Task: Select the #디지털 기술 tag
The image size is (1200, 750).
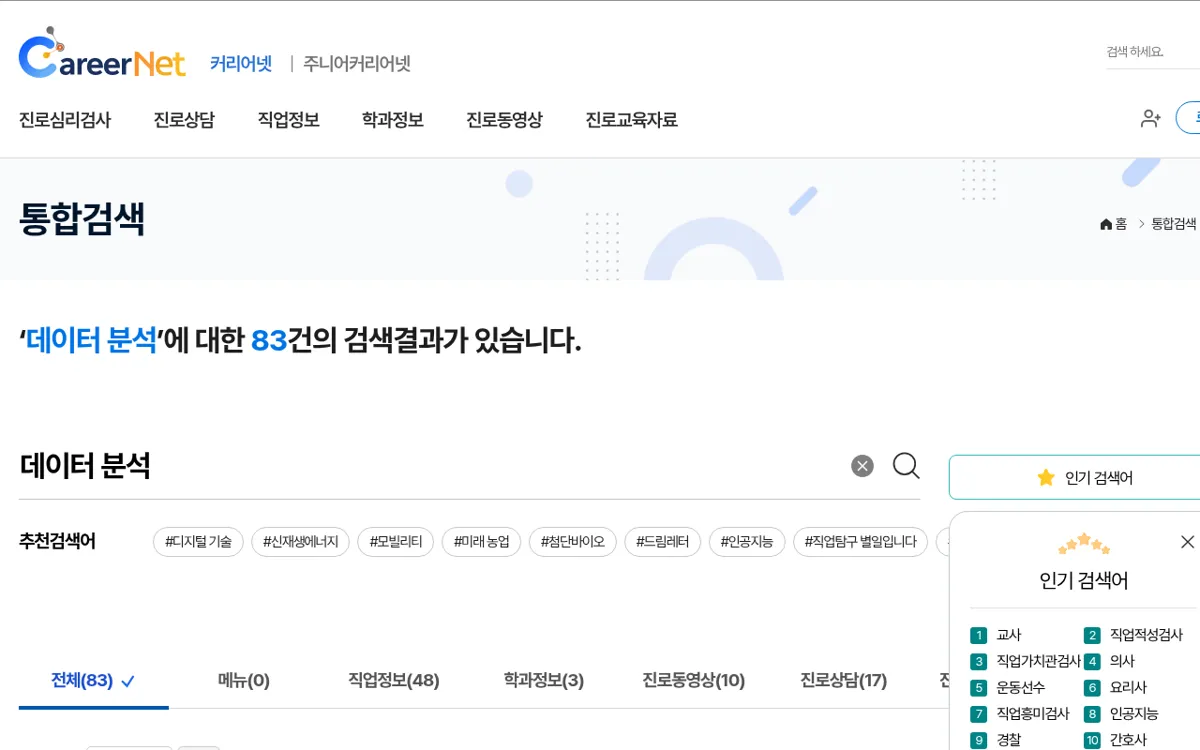Action: [x=198, y=542]
